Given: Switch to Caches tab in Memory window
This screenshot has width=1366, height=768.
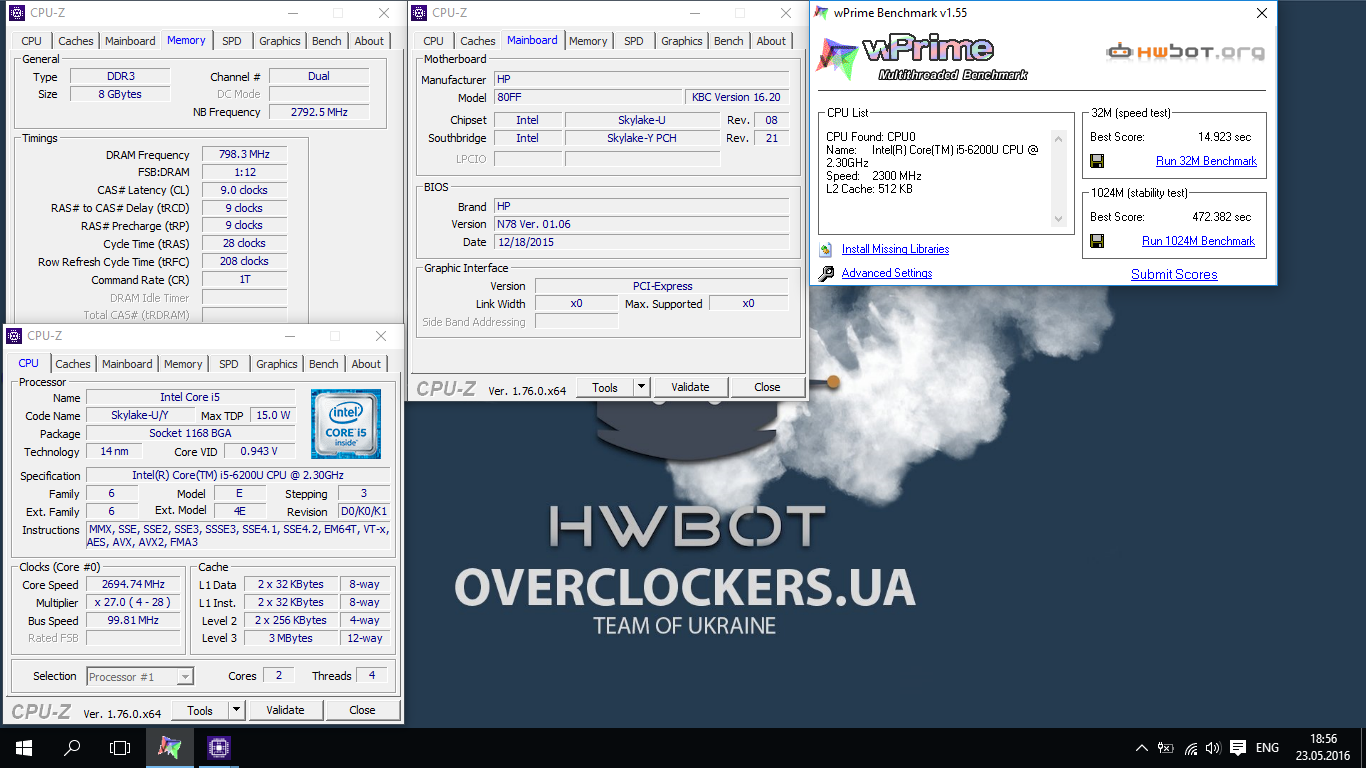Looking at the screenshot, I should point(75,41).
